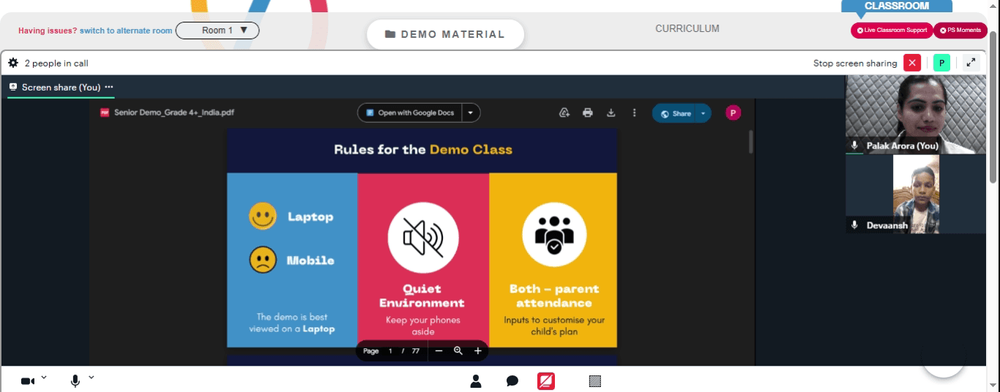Click the red PDF file icon
Viewport: 1000px width, 392px height.
tap(105, 113)
